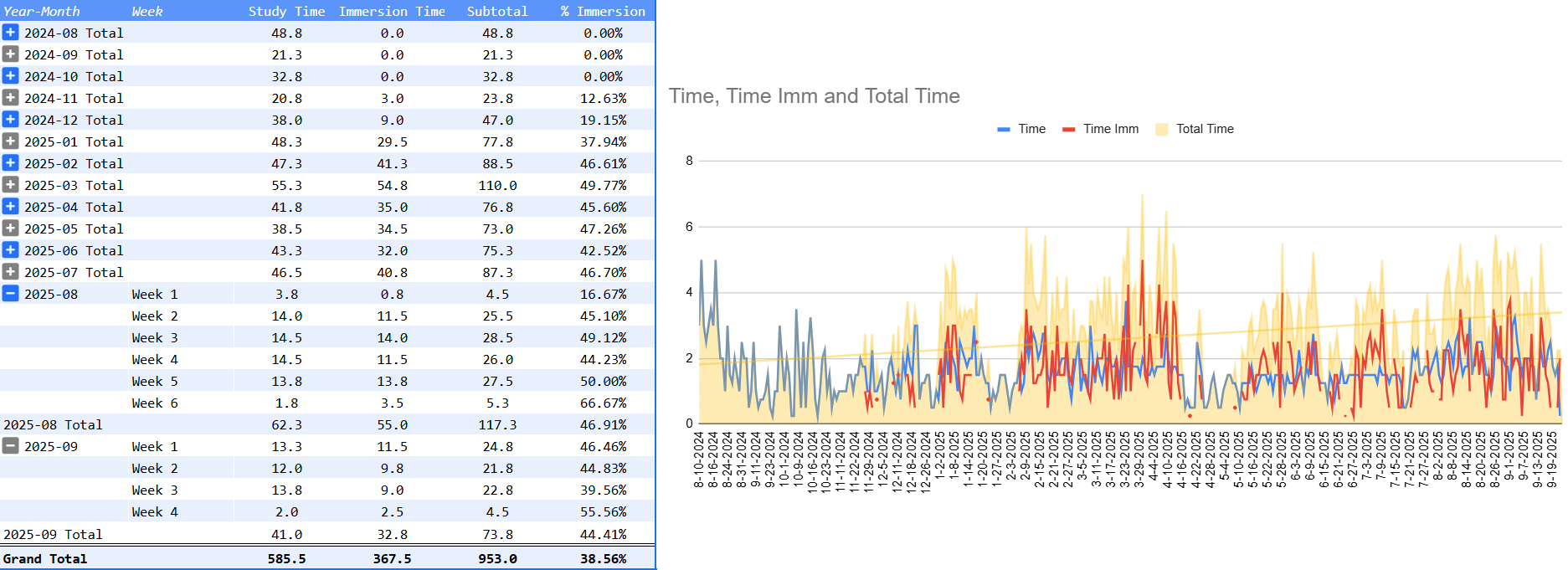Select the 117.3 subtotal cell
1568x570 pixels.
coord(497,424)
